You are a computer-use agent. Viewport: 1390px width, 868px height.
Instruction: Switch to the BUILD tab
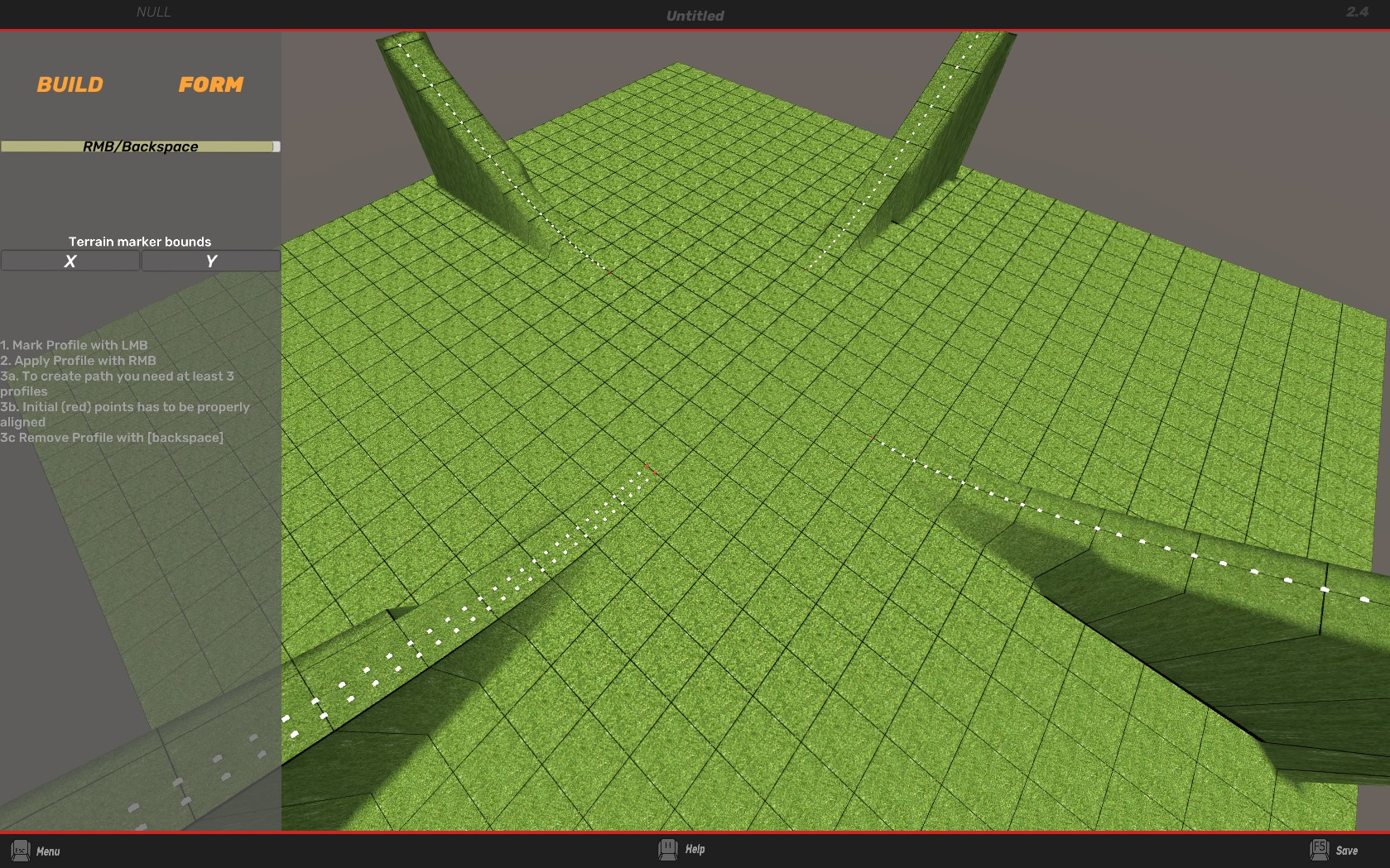click(70, 84)
